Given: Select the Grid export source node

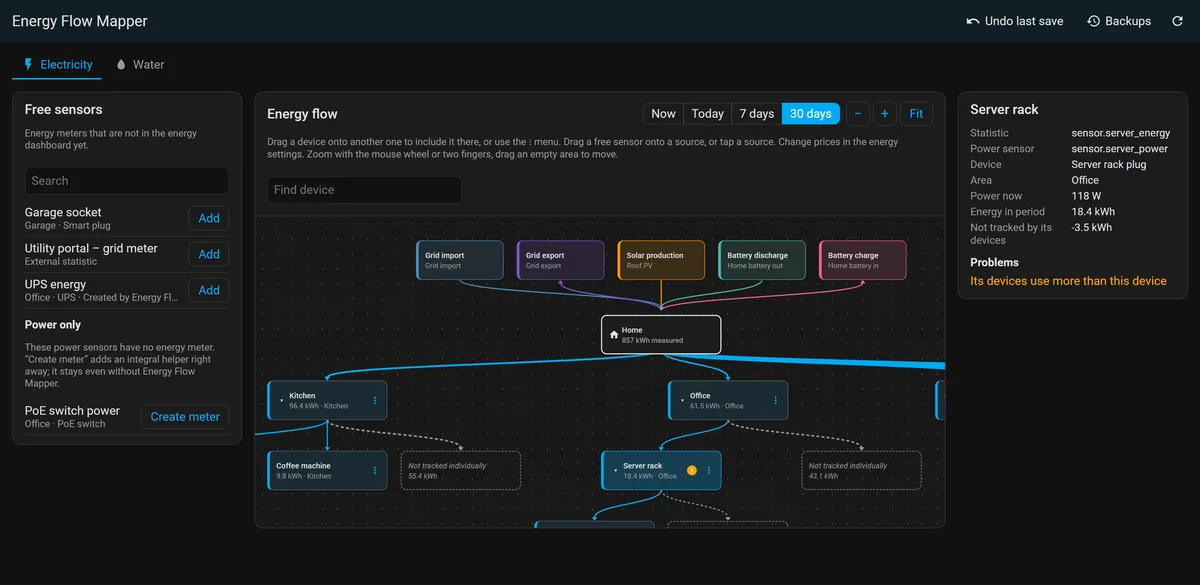Looking at the screenshot, I should click(561, 260).
